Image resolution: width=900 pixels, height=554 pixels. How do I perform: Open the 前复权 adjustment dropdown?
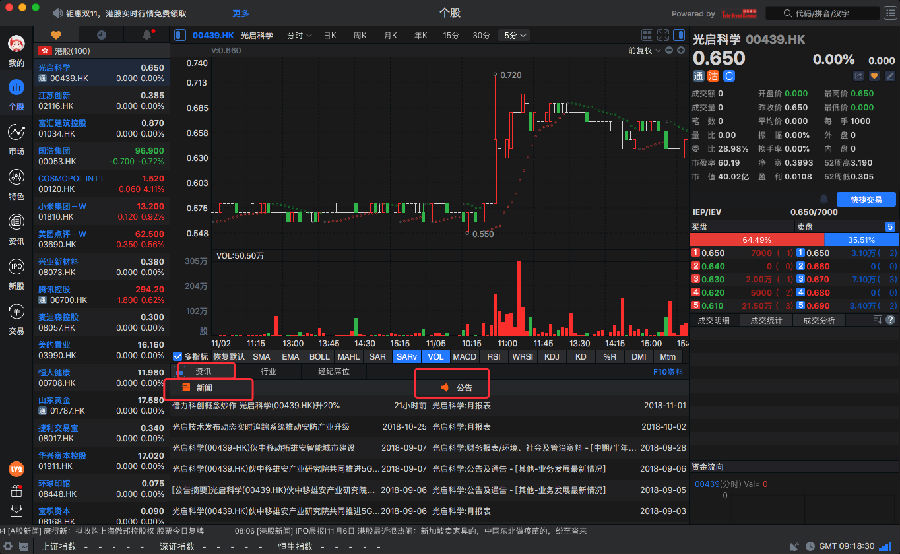coord(644,51)
